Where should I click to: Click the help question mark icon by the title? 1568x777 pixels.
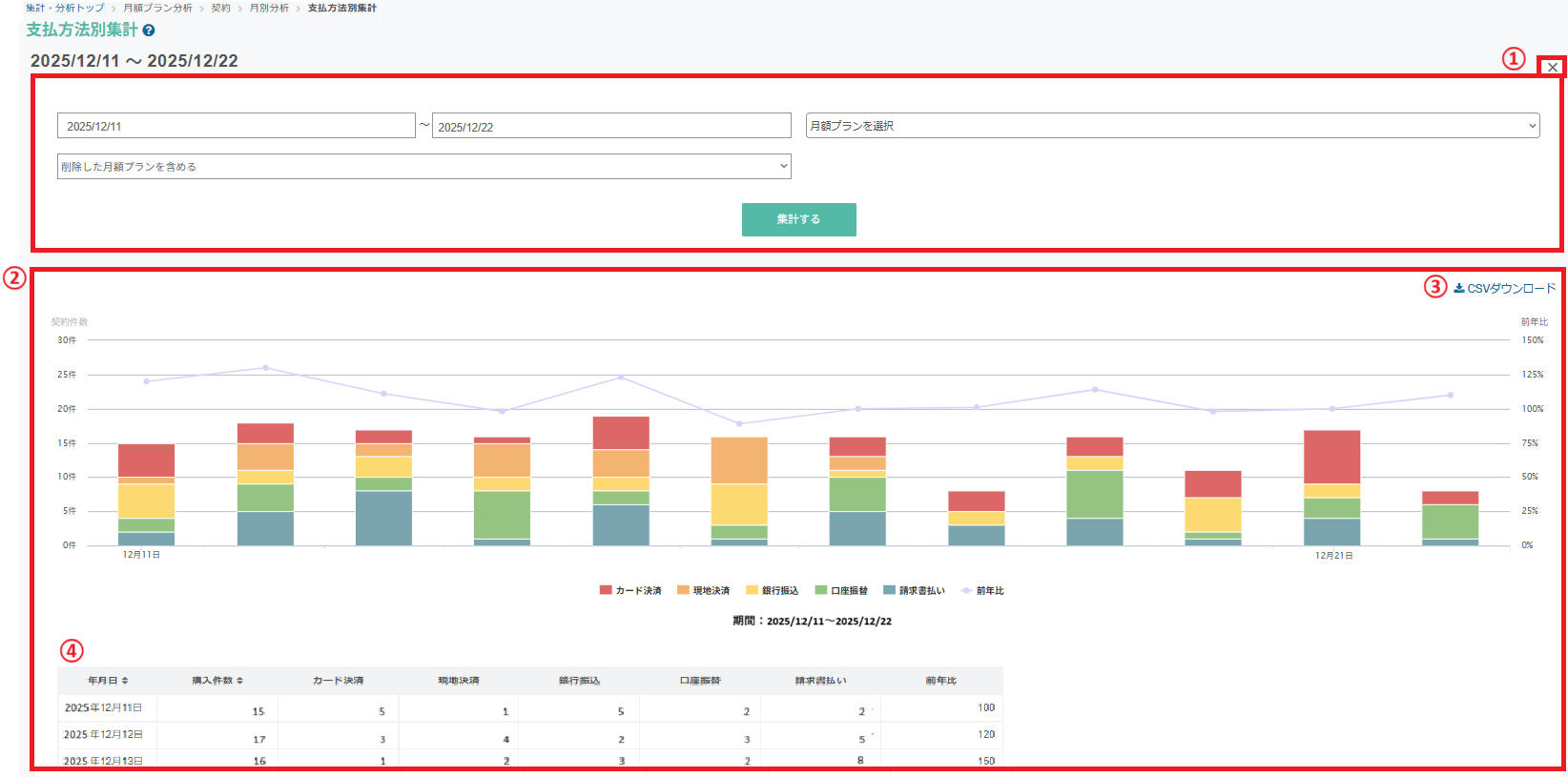click(x=149, y=31)
